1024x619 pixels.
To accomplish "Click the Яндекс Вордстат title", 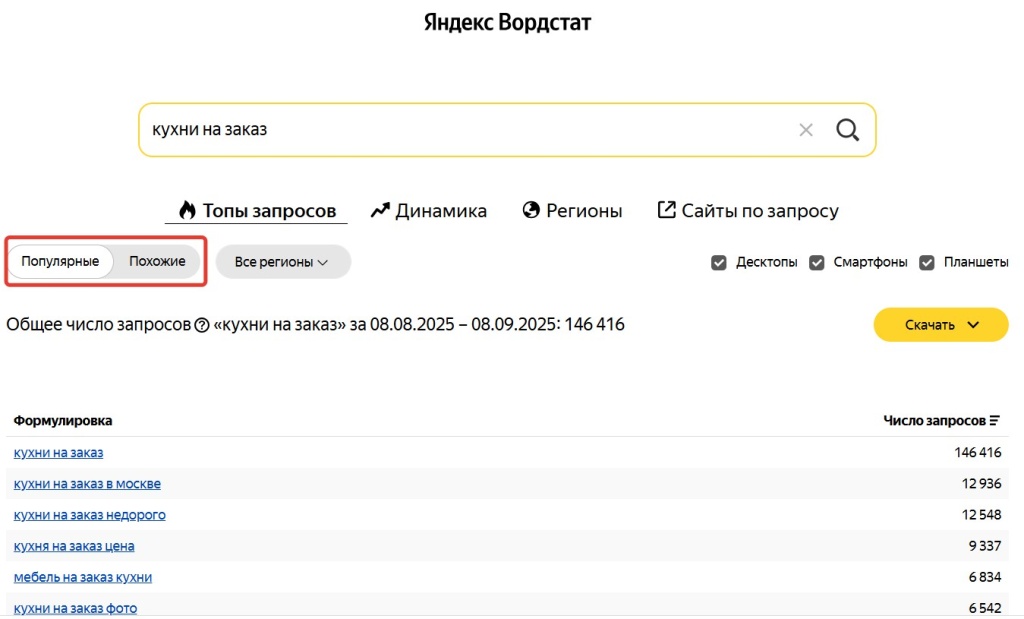I will (507, 22).
